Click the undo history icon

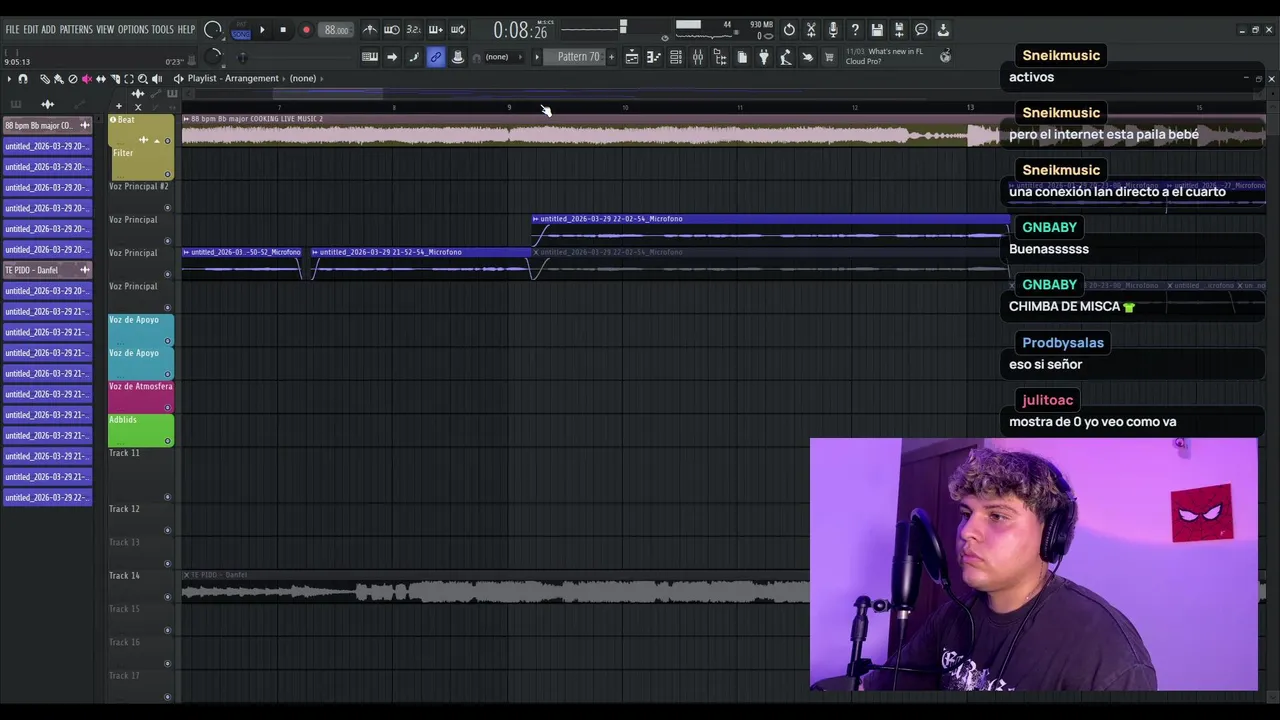tap(789, 30)
